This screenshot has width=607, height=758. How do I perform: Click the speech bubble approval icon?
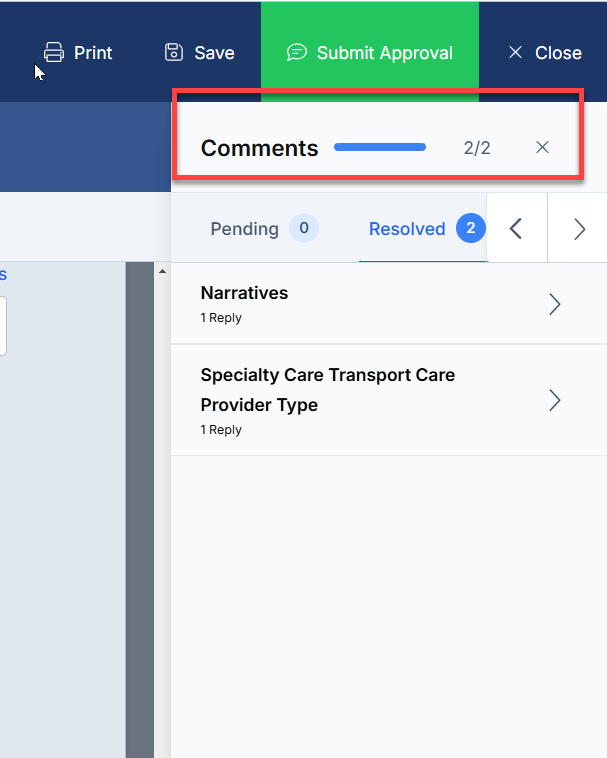297,52
